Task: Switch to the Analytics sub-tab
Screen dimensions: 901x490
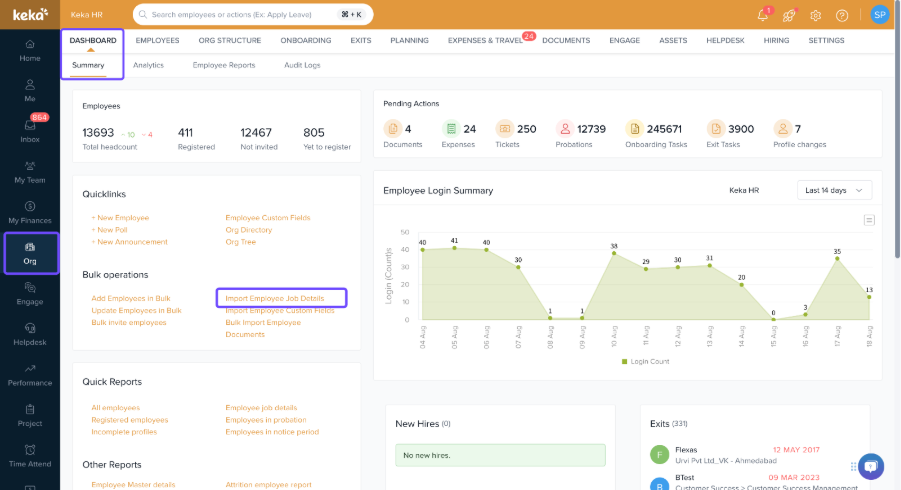Action: (148, 65)
